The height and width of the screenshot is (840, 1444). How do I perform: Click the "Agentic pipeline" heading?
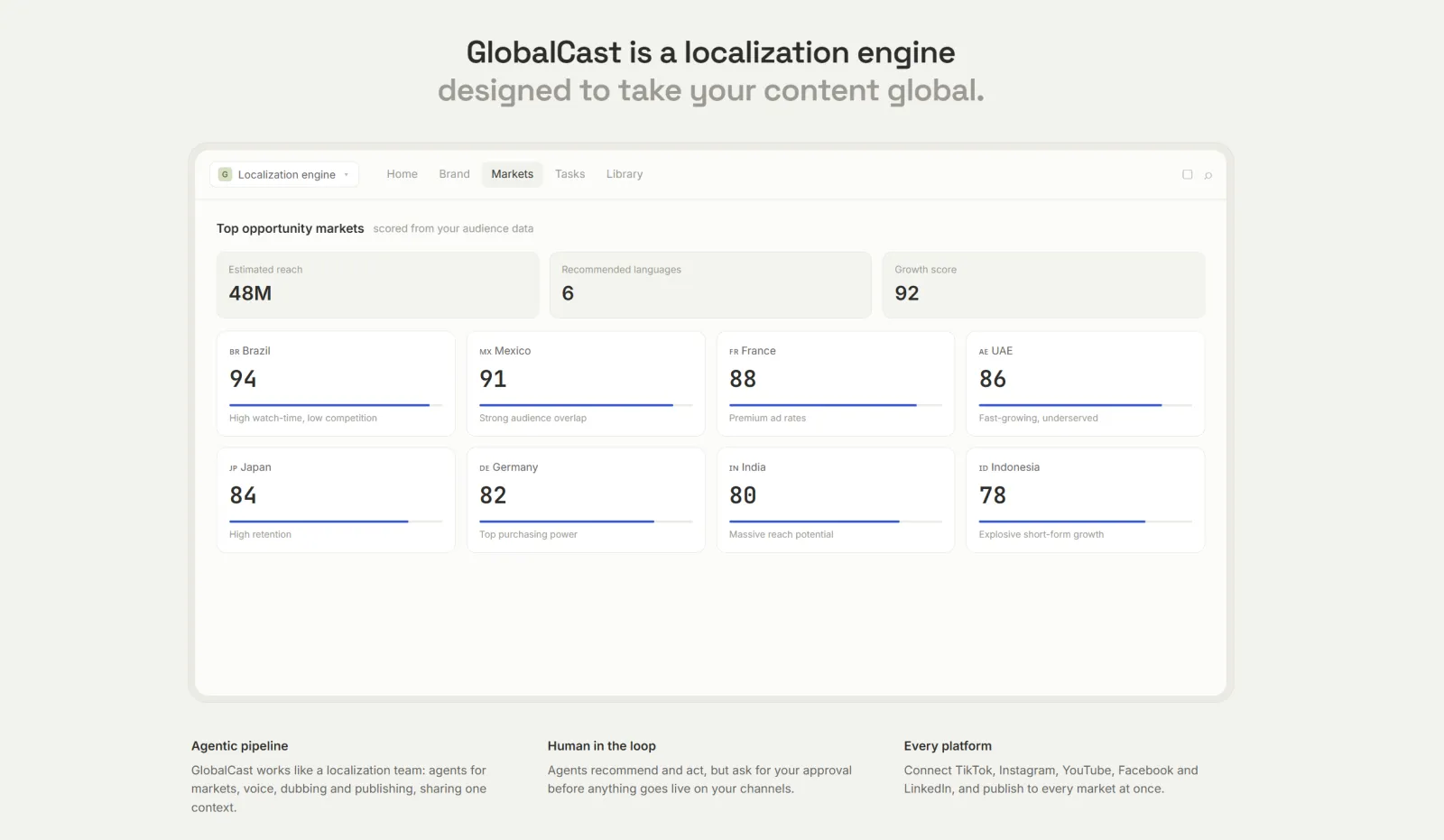point(239,746)
